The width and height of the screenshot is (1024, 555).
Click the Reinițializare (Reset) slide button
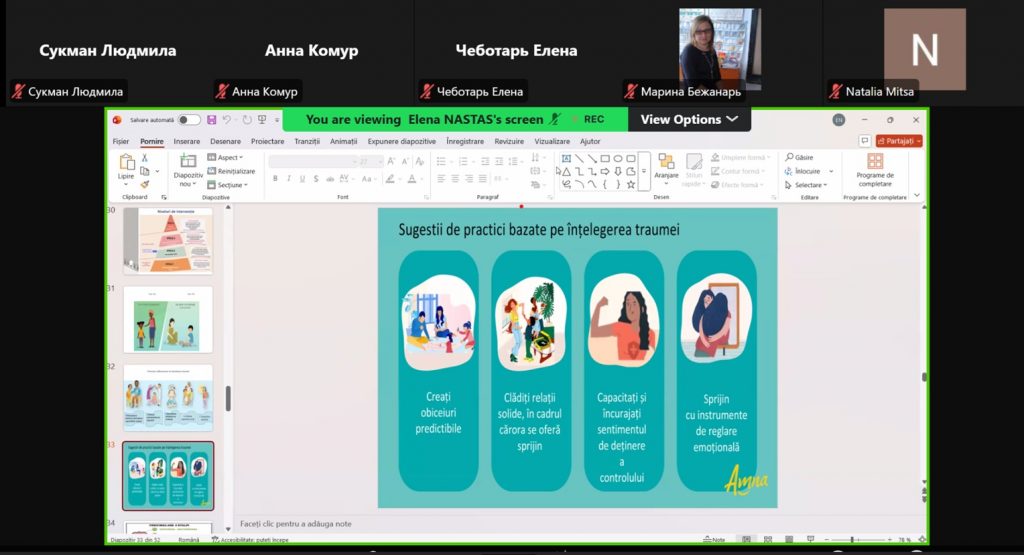point(231,171)
